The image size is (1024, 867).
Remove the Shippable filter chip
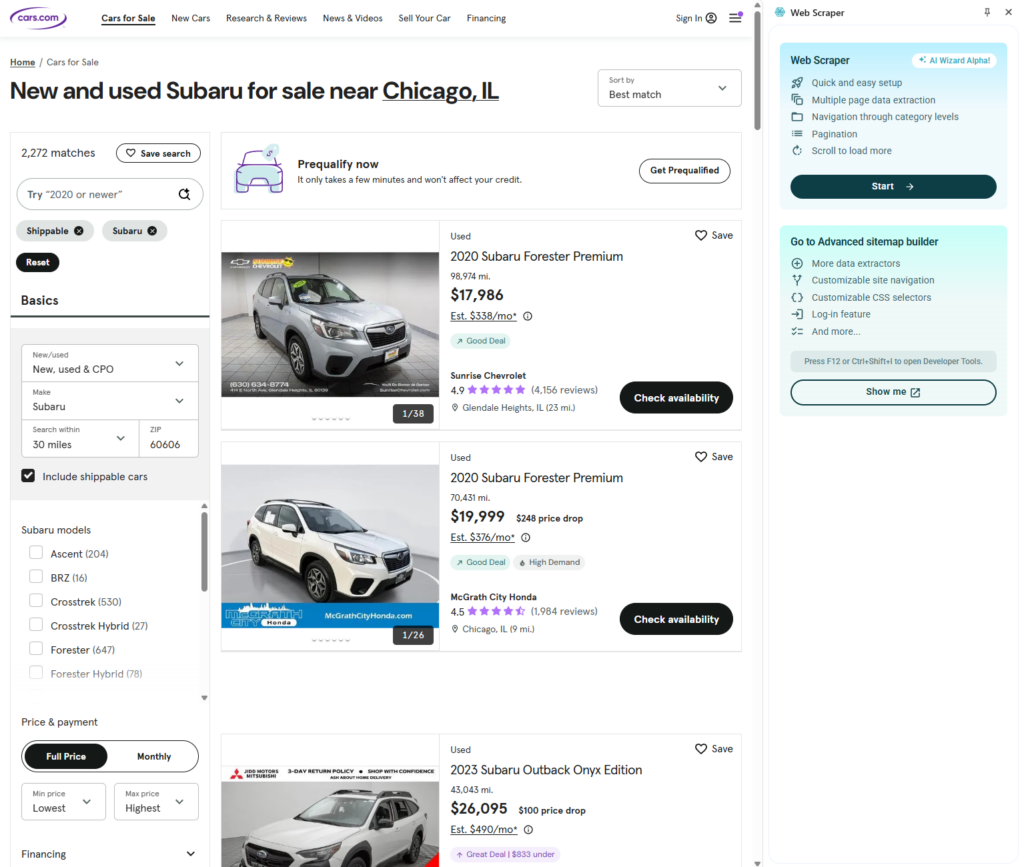78,231
